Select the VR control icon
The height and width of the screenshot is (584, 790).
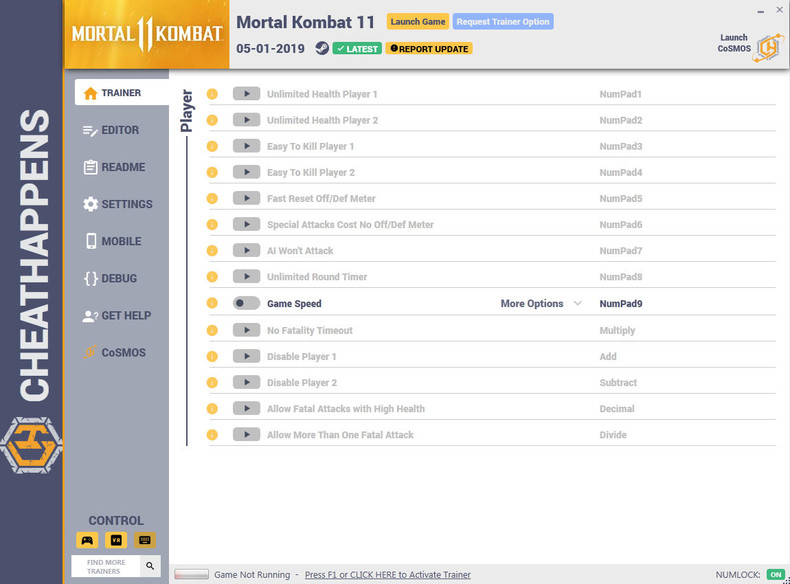tap(116, 540)
